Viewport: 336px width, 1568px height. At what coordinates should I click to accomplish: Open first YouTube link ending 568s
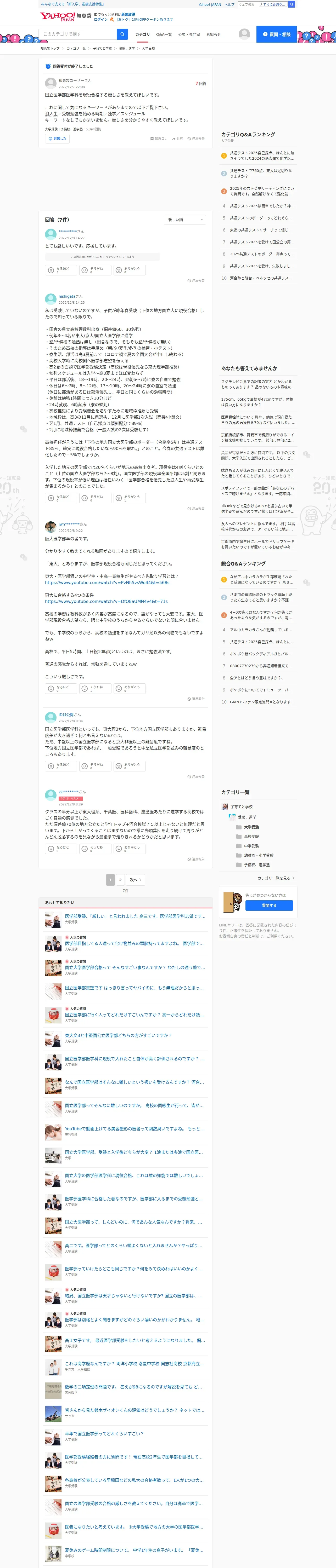107,583
